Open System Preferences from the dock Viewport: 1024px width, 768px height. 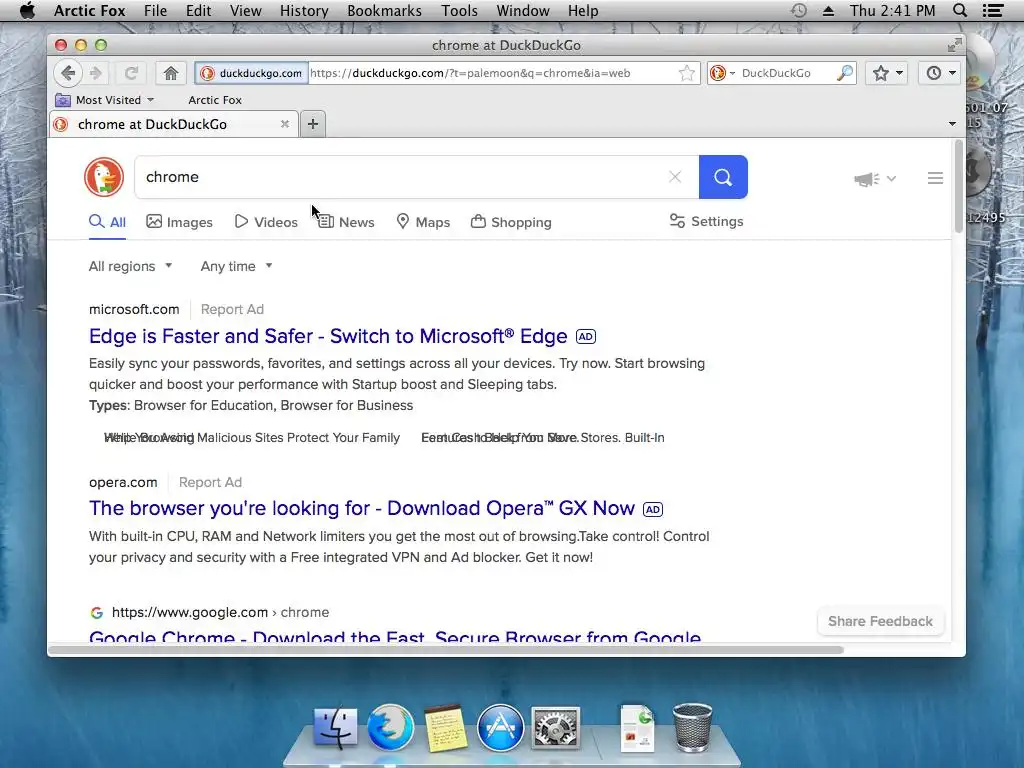coord(555,728)
